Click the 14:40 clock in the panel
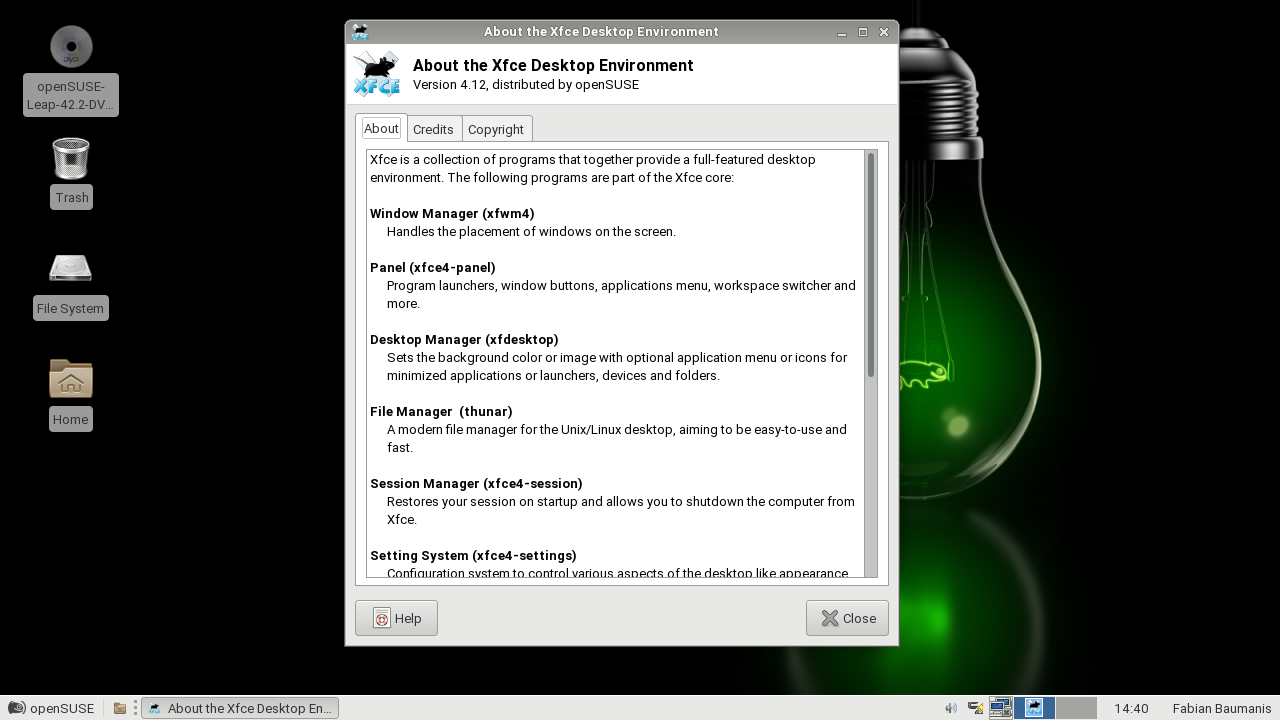Image resolution: width=1280 pixels, height=720 pixels. tap(1131, 708)
